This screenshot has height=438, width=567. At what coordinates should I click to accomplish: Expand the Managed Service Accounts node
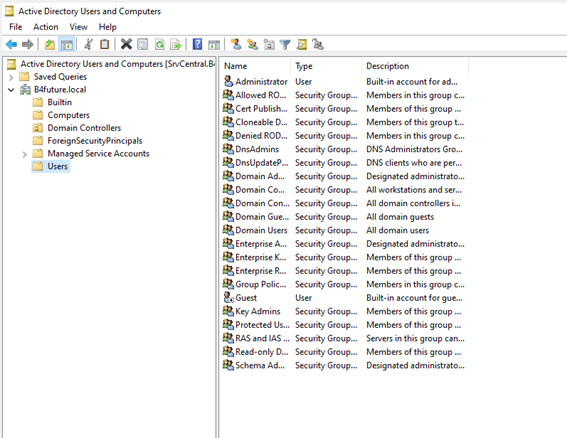[x=25, y=154]
